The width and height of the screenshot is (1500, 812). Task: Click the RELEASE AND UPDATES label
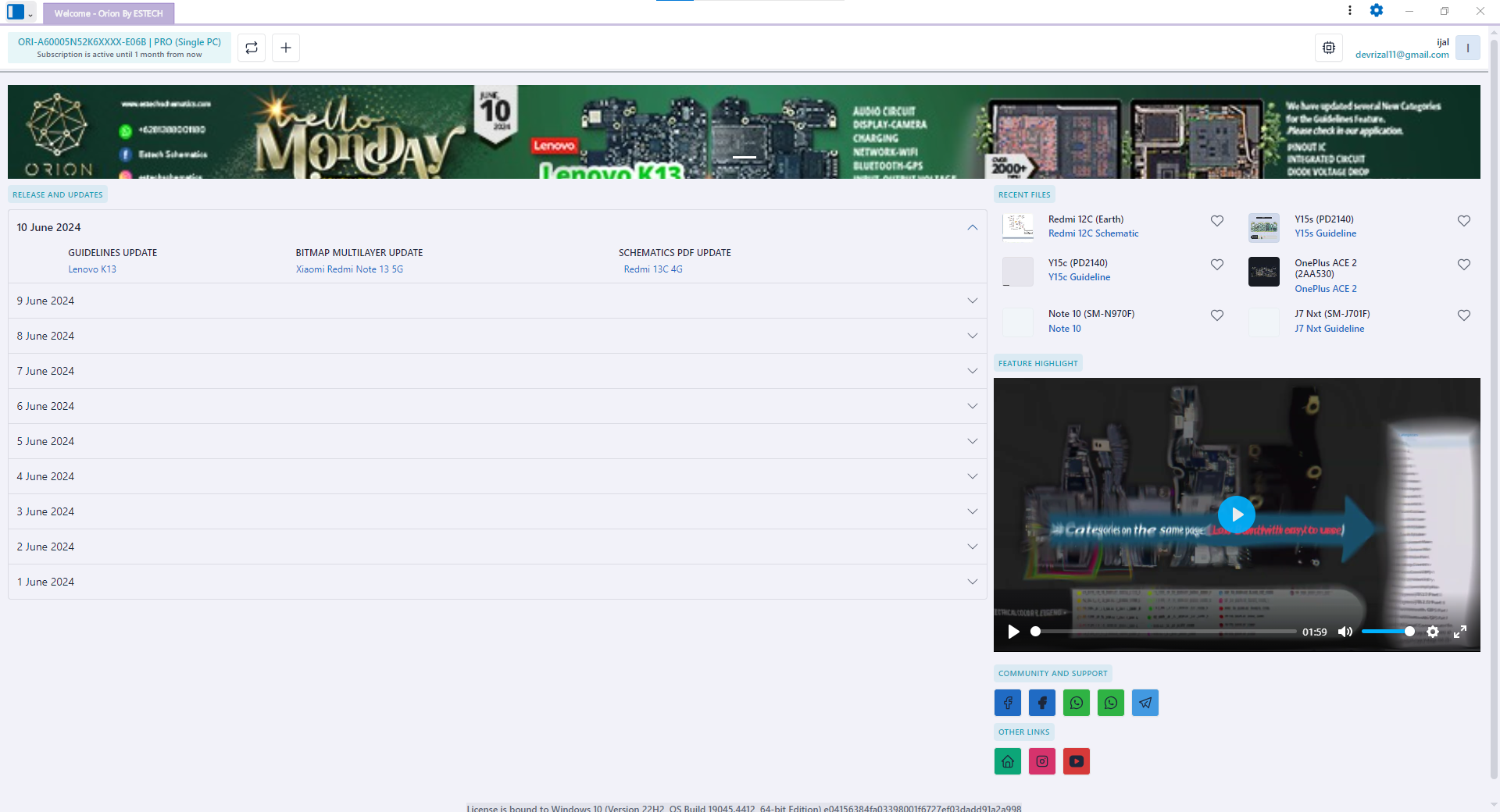[x=58, y=194]
